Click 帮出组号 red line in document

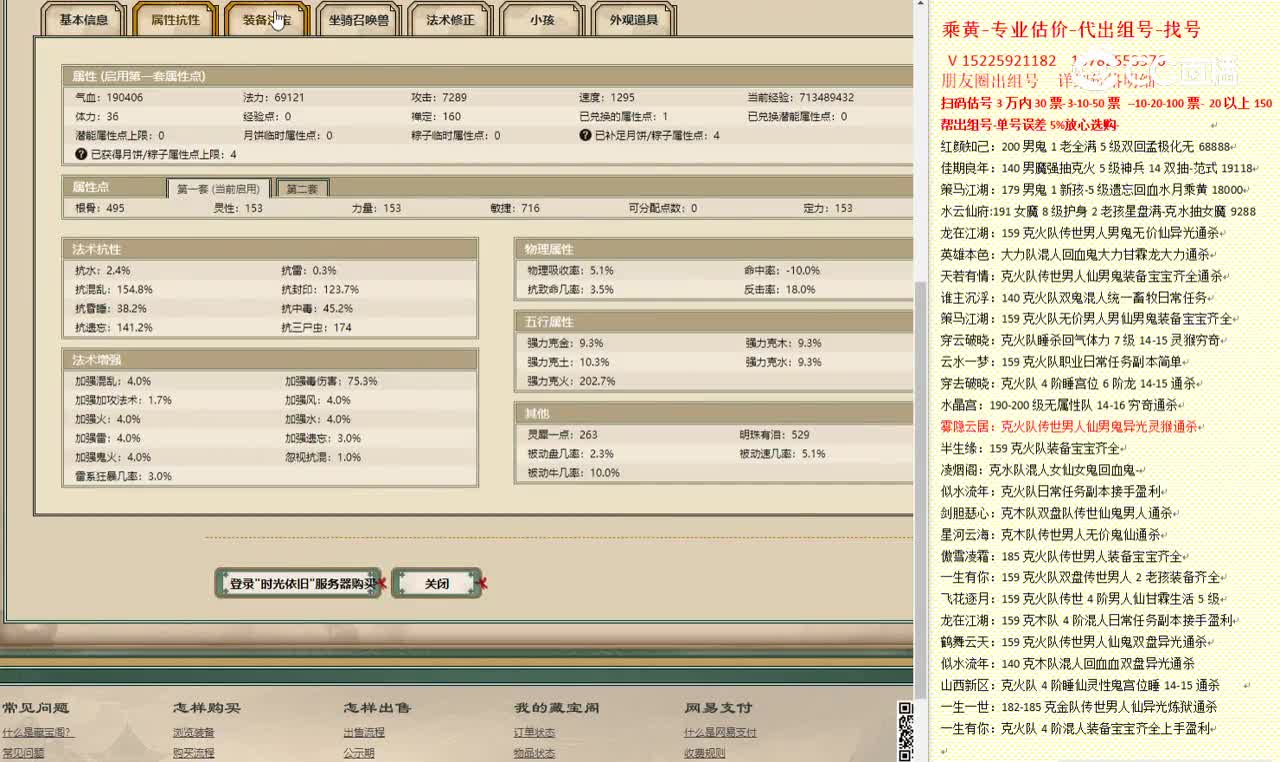point(1029,125)
